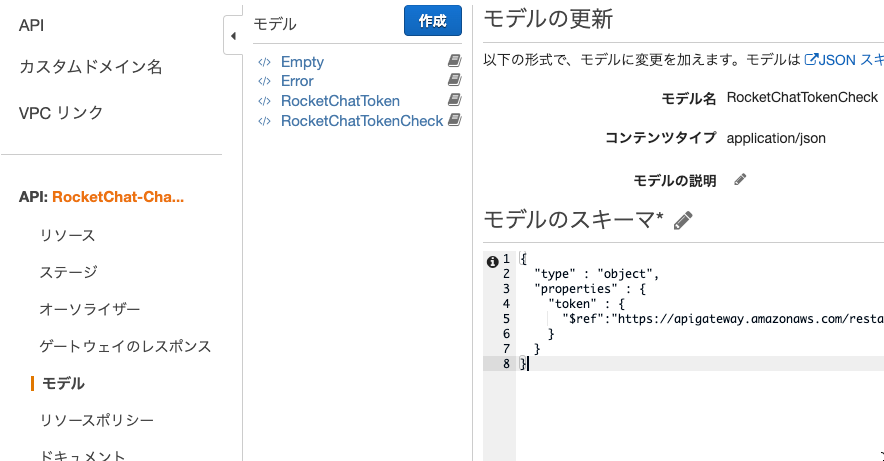The height and width of the screenshot is (461, 884).
Task: Click the code icon beside Error
Action: pos(264,81)
